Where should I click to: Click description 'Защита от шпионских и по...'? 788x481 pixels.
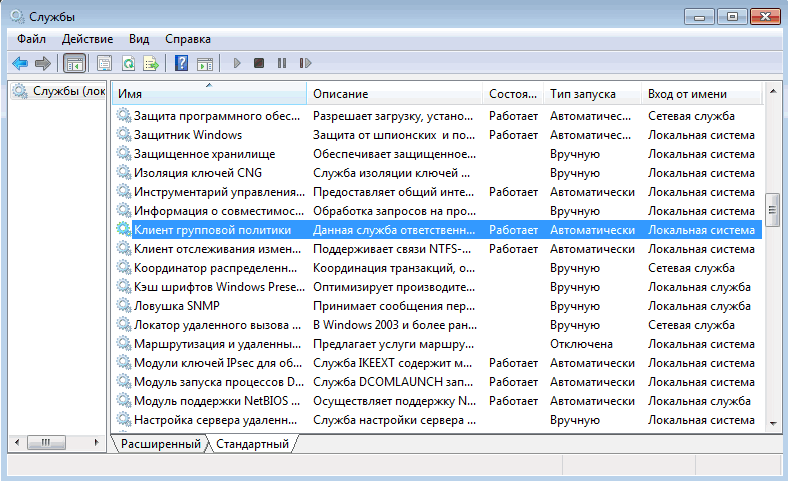[393, 135]
